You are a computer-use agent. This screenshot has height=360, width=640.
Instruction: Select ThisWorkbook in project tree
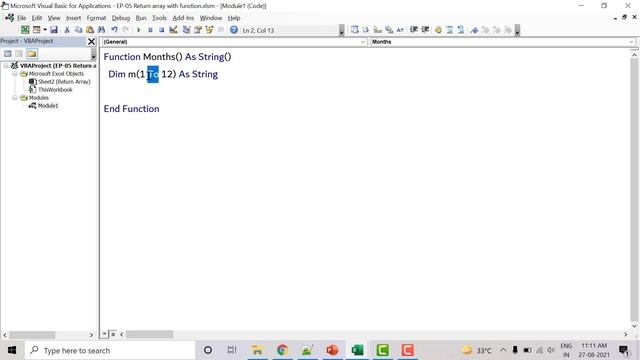click(55, 90)
